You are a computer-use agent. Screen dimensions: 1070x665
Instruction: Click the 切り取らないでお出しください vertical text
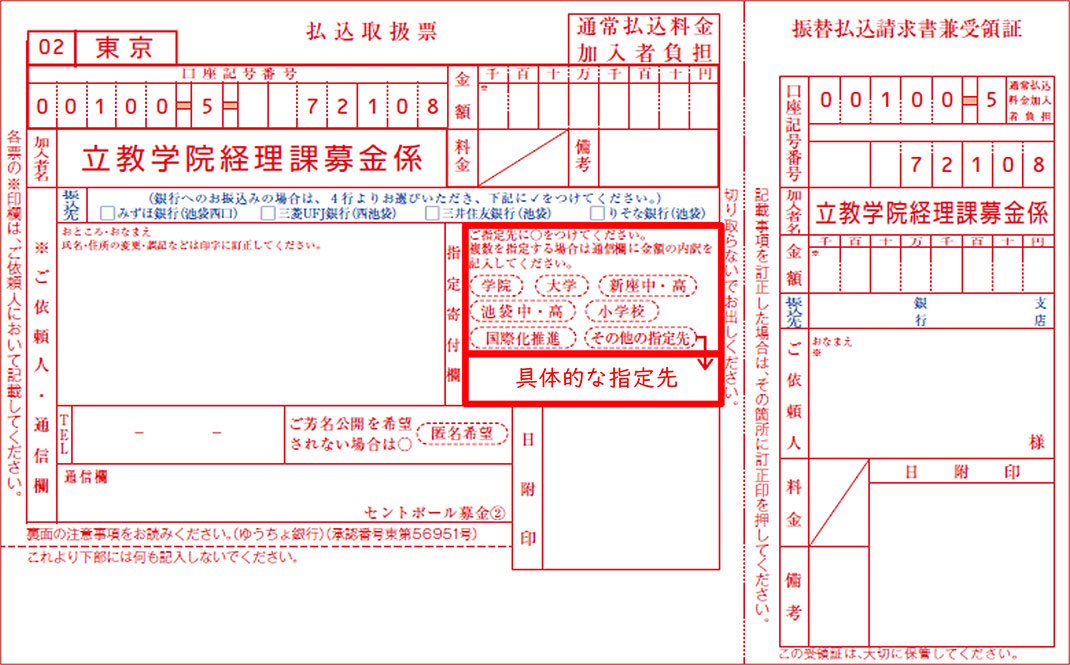pos(730,297)
